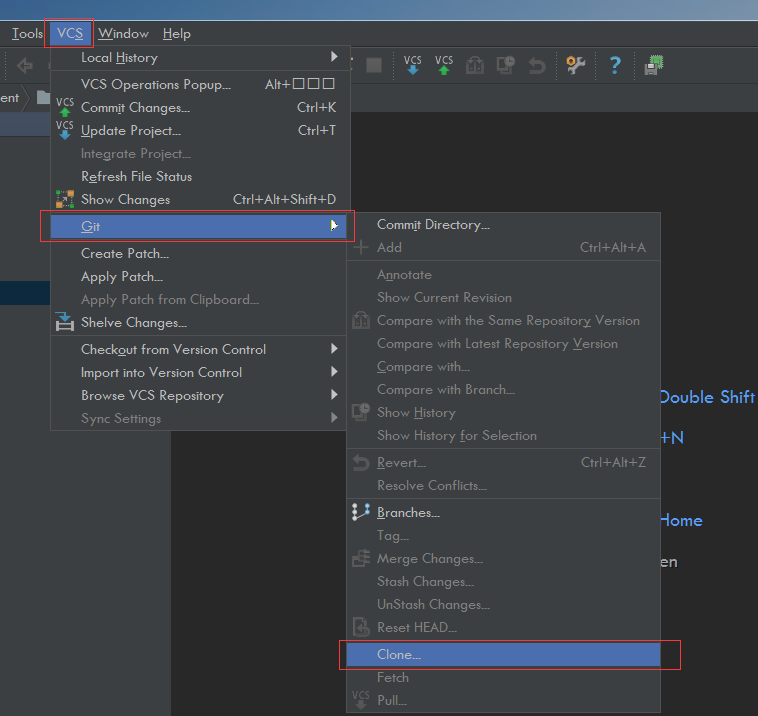Click the green chip icon in toolbar
Viewport: 758px width, 716px height.
[653, 65]
